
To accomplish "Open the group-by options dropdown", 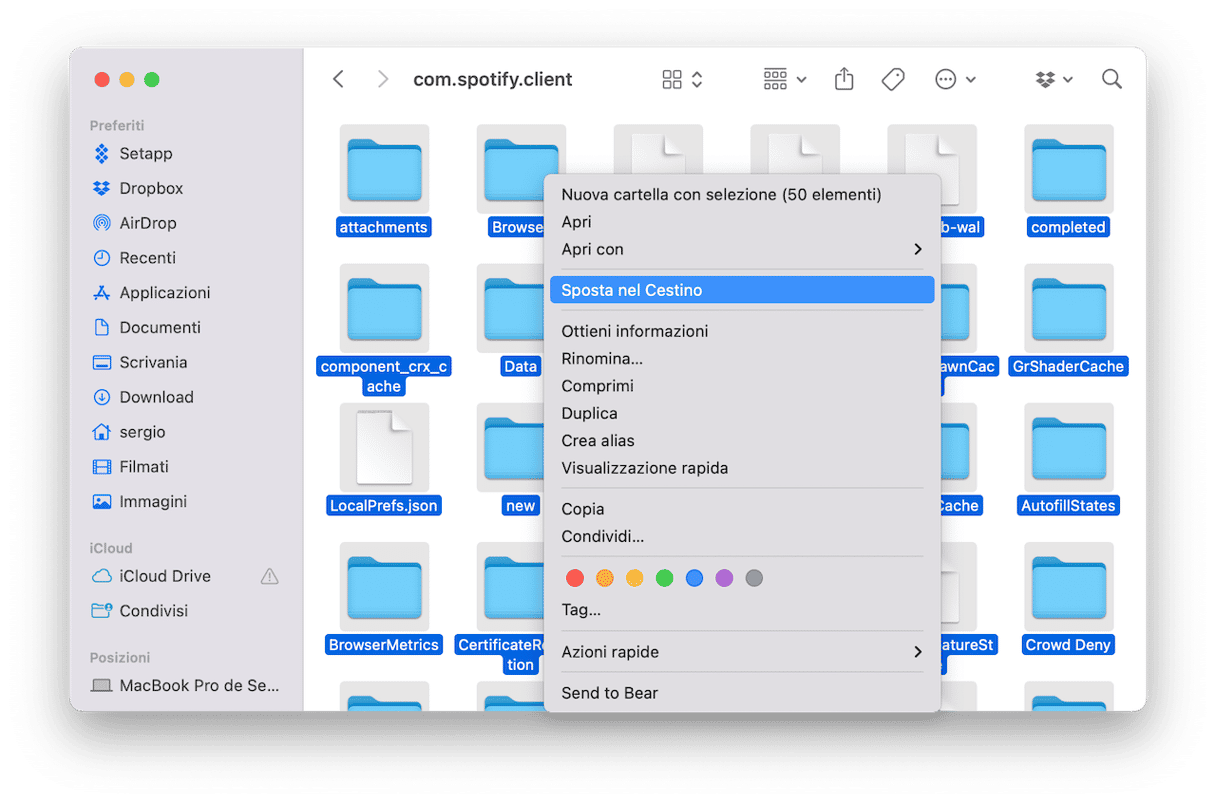I will [785, 79].
